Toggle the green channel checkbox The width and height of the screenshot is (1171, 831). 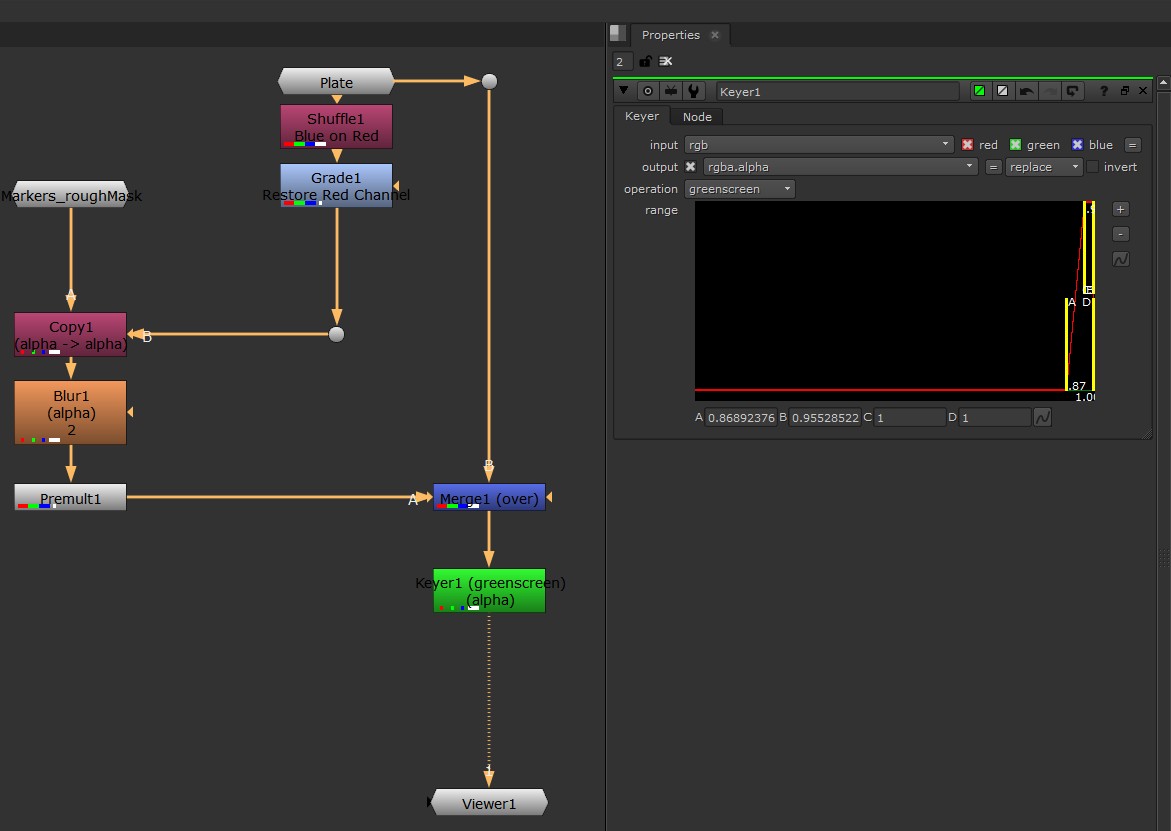coord(1015,145)
